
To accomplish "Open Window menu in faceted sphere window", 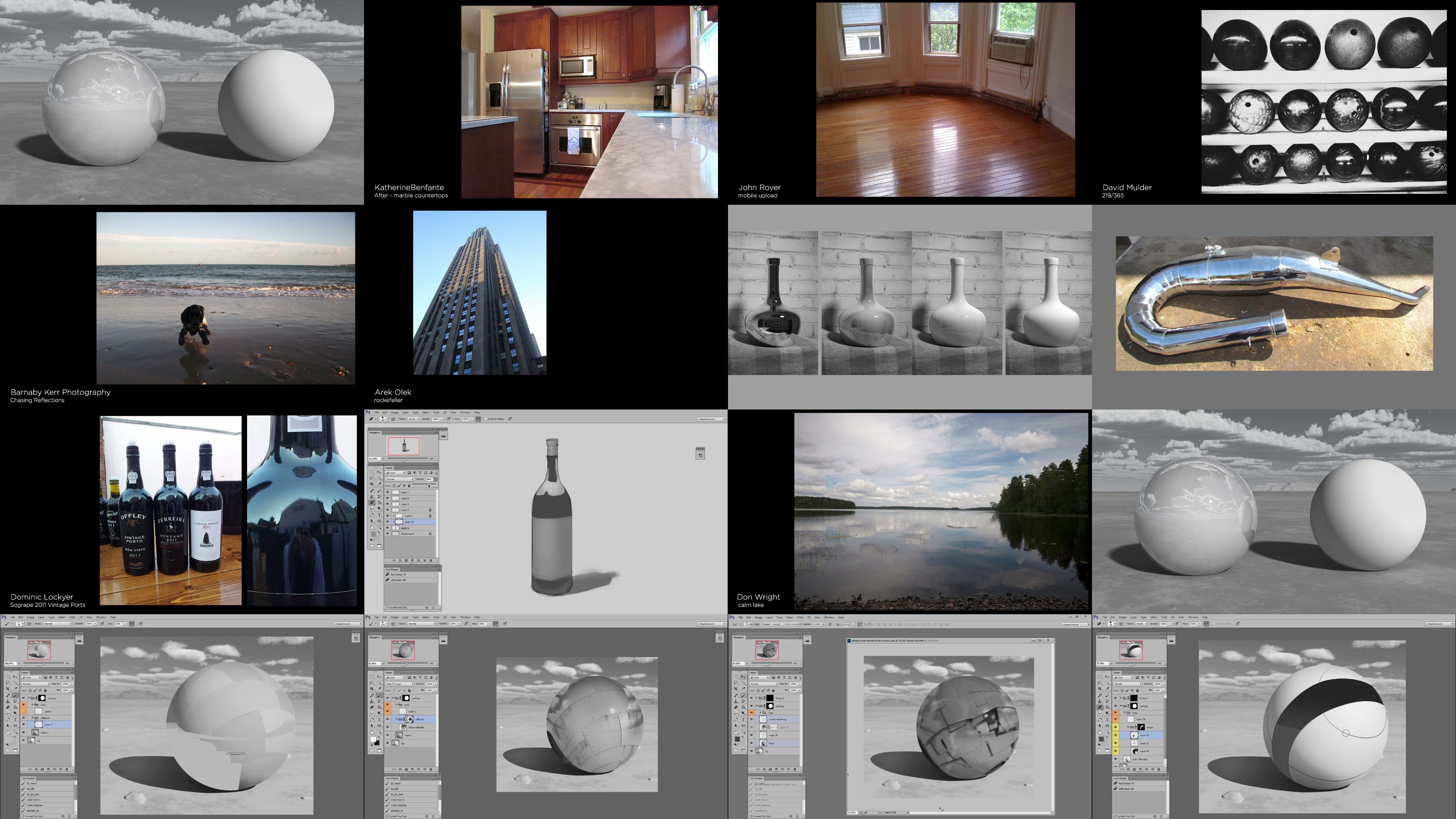I will click(x=101, y=617).
